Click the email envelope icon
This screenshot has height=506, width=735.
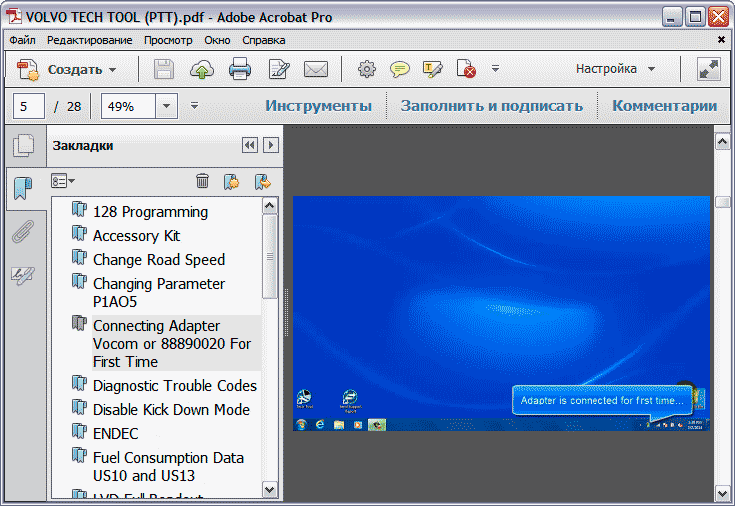point(316,70)
